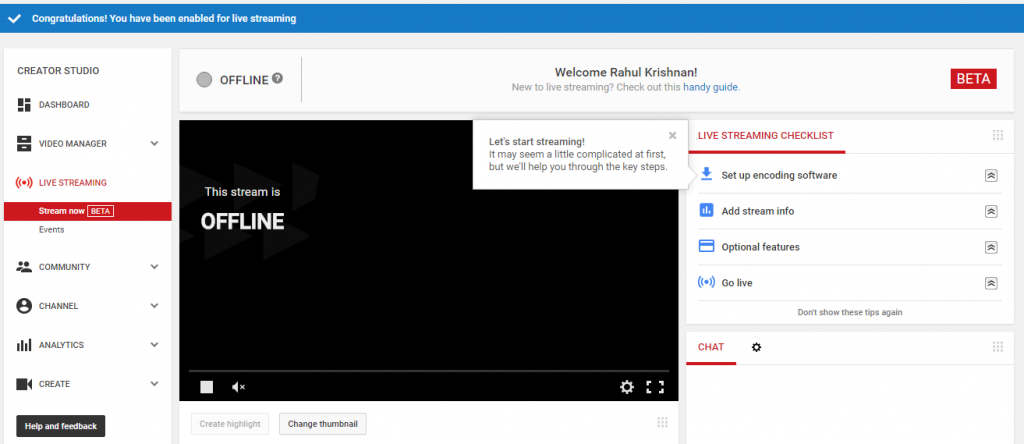Click Set up encoding software text

(779, 176)
